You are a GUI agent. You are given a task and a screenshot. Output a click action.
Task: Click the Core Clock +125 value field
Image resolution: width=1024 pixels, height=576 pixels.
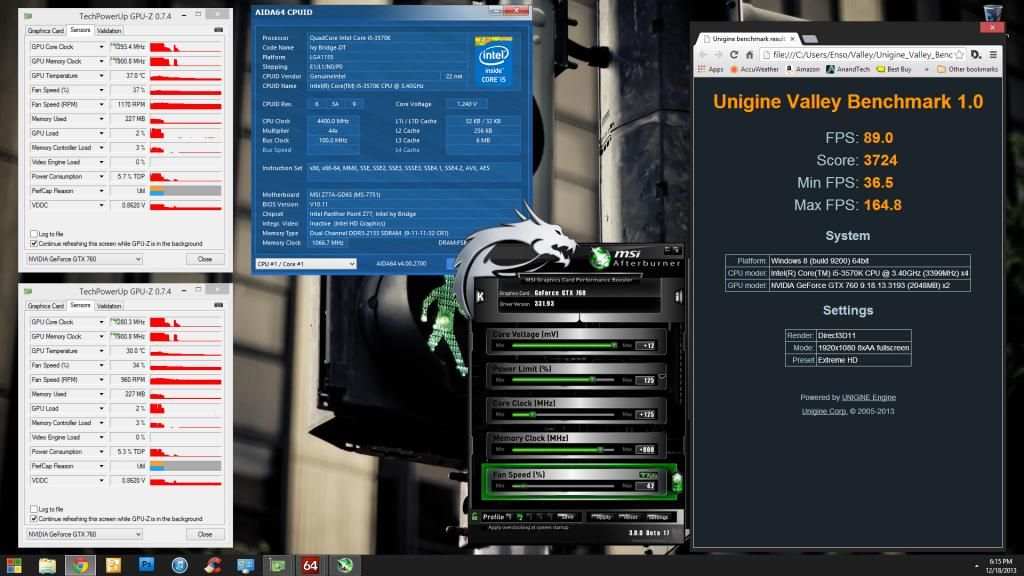pyautogui.click(x=646, y=414)
